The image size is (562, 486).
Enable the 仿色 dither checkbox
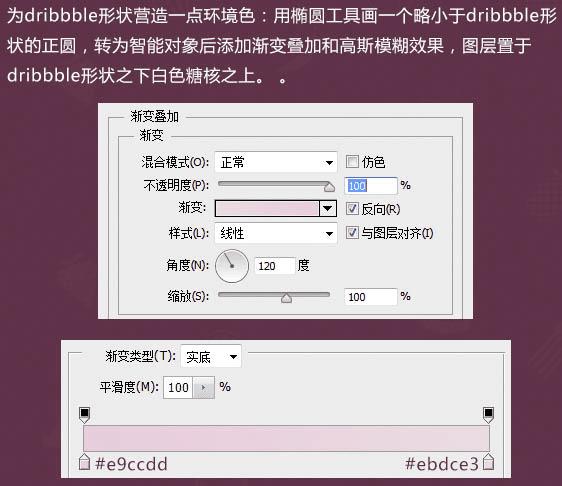(x=352, y=162)
